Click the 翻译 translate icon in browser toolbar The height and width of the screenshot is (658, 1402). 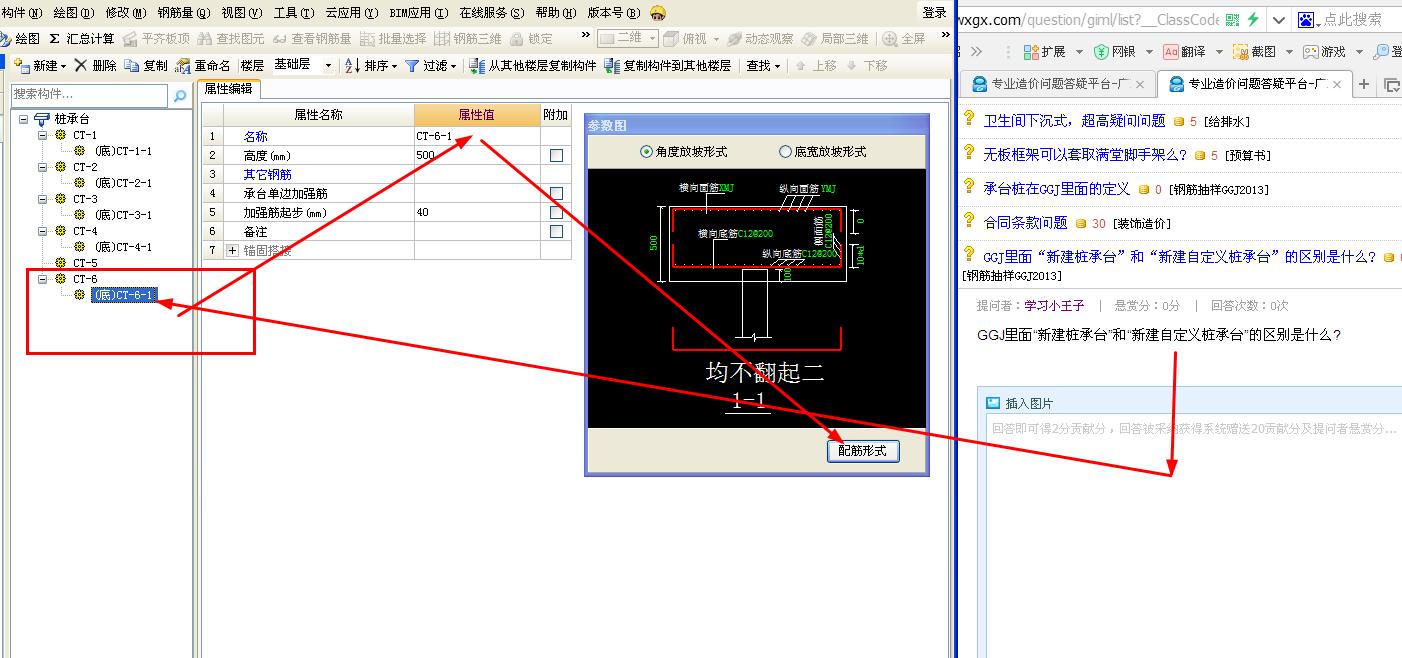[1170, 51]
